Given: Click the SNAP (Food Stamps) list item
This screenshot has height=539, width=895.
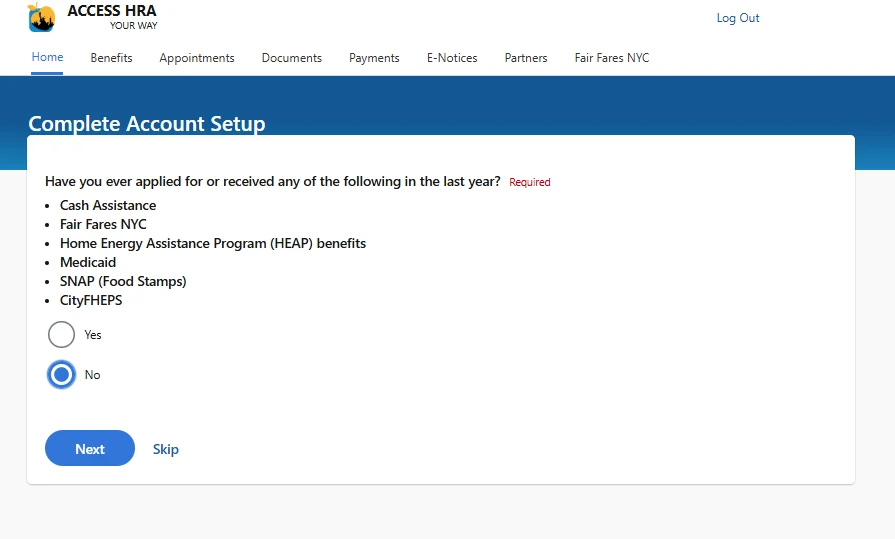Looking at the screenshot, I should [123, 281].
